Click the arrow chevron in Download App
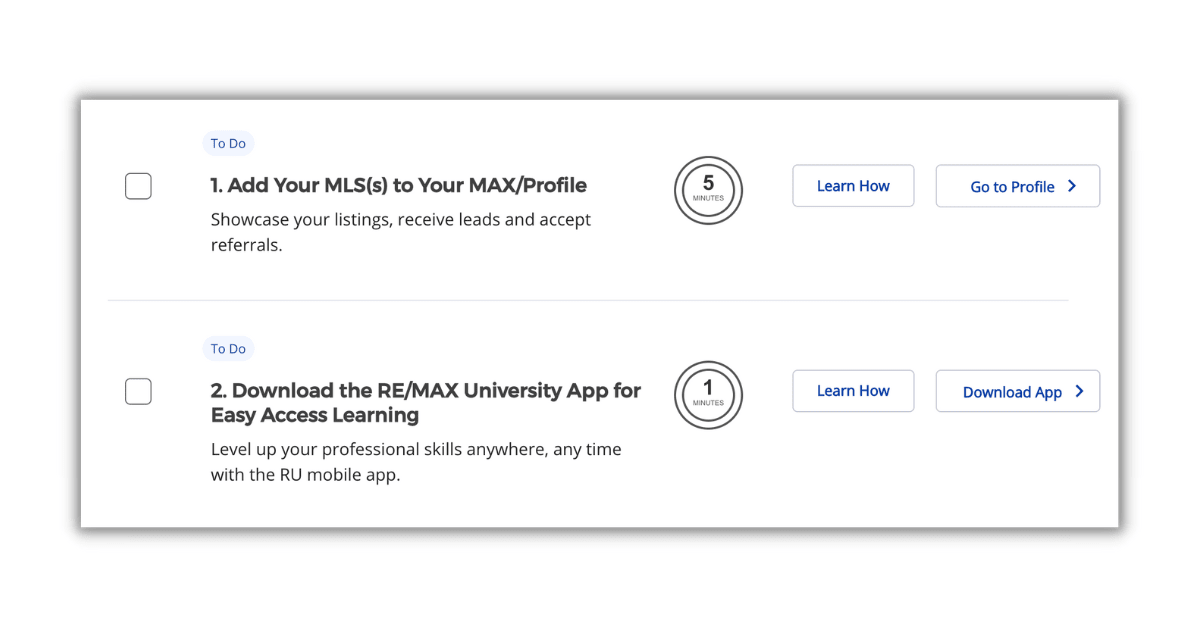The width and height of the screenshot is (1200, 628). pyautogui.click(x=1079, y=391)
